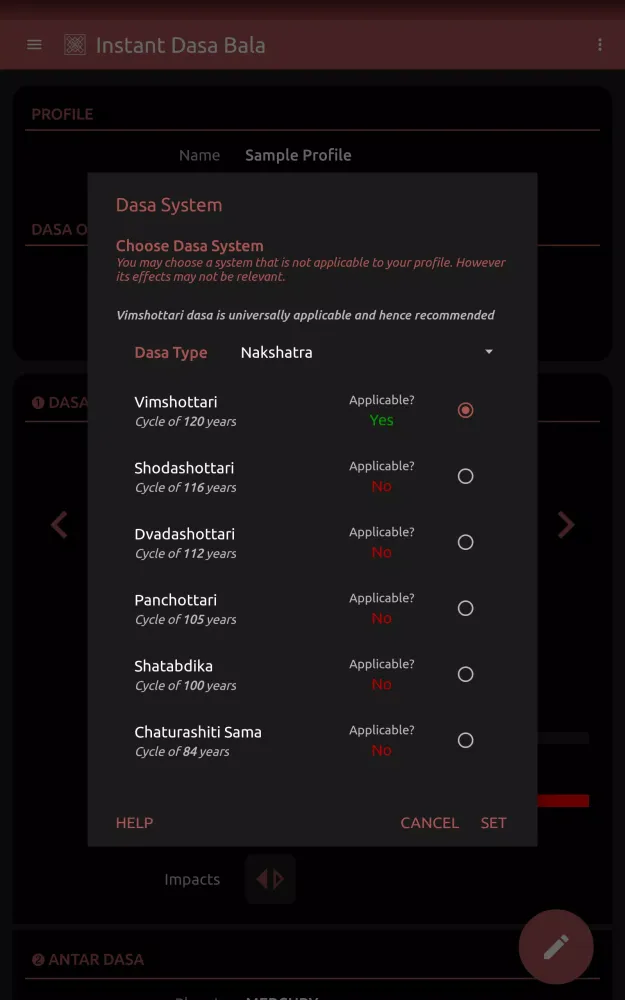
Task: Select the Chaturashiti Sama radio button
Action: click(x=465, y=740)
